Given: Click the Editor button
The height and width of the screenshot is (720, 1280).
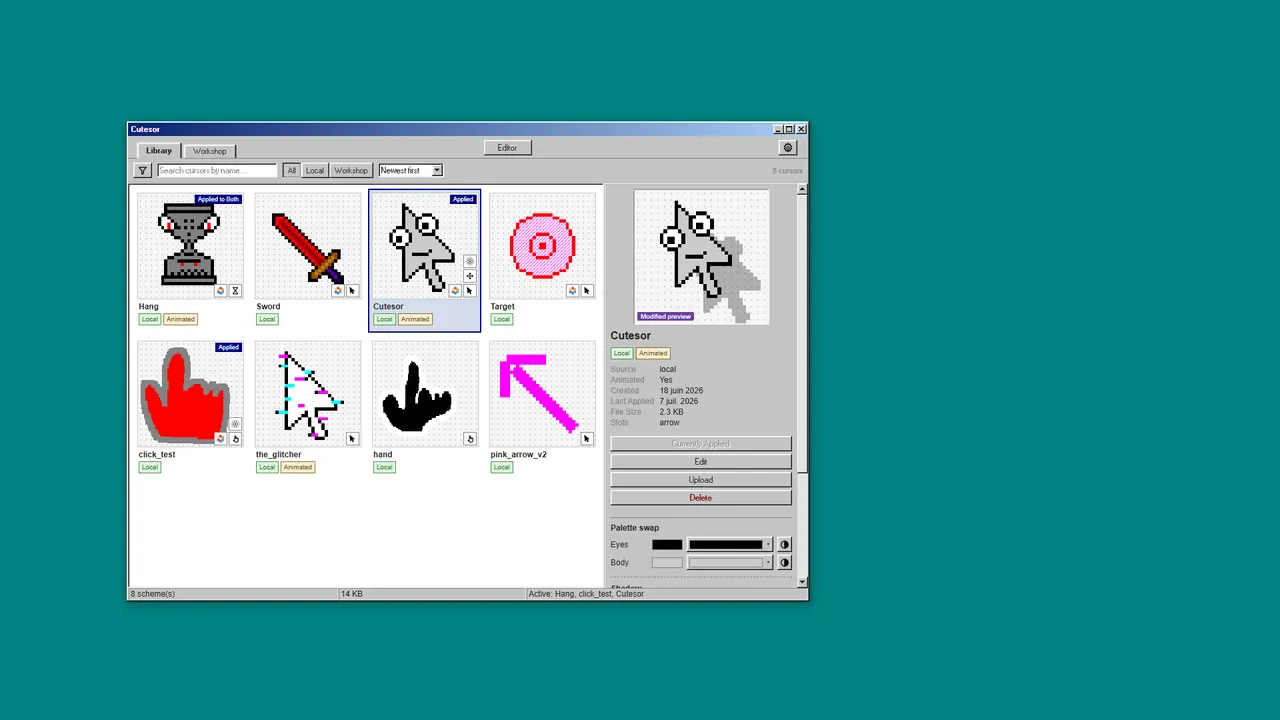Looking at the screenshot, I should click(x=507, y=148).
